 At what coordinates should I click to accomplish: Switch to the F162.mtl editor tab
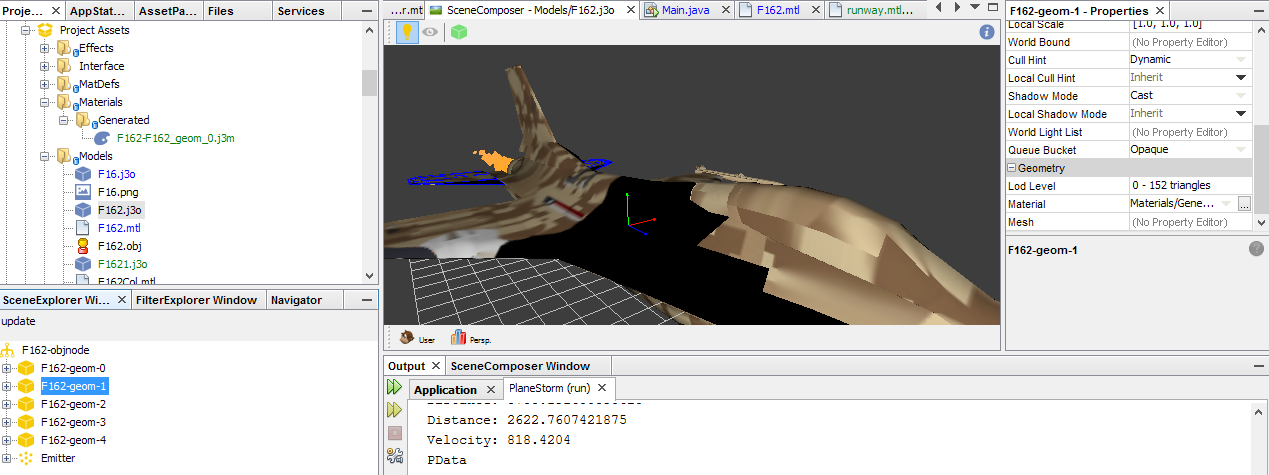[780, 10]
